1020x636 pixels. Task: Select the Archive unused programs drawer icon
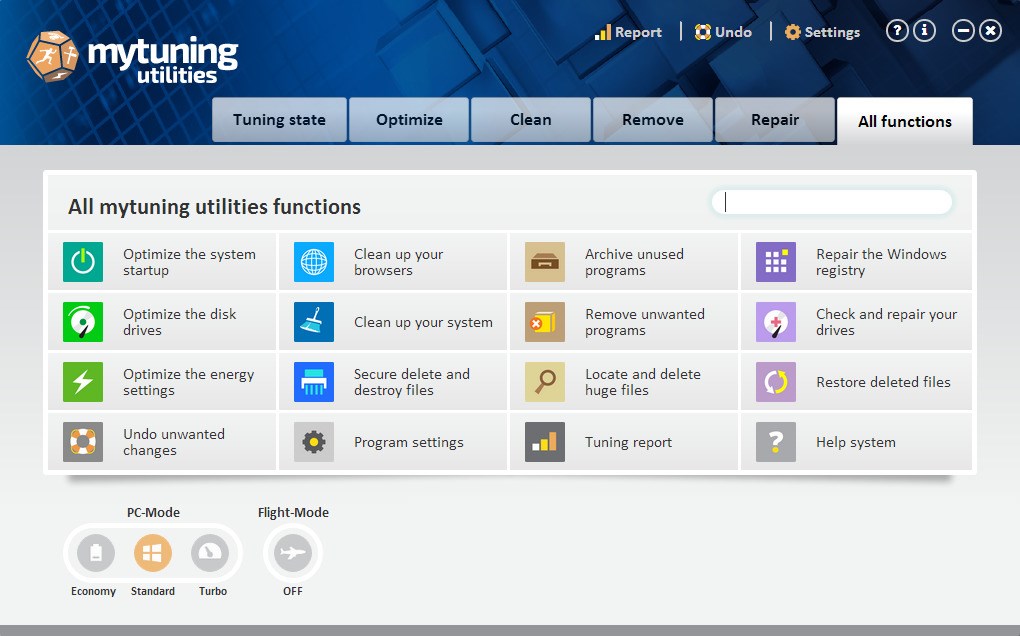click(x=544, y=262)
